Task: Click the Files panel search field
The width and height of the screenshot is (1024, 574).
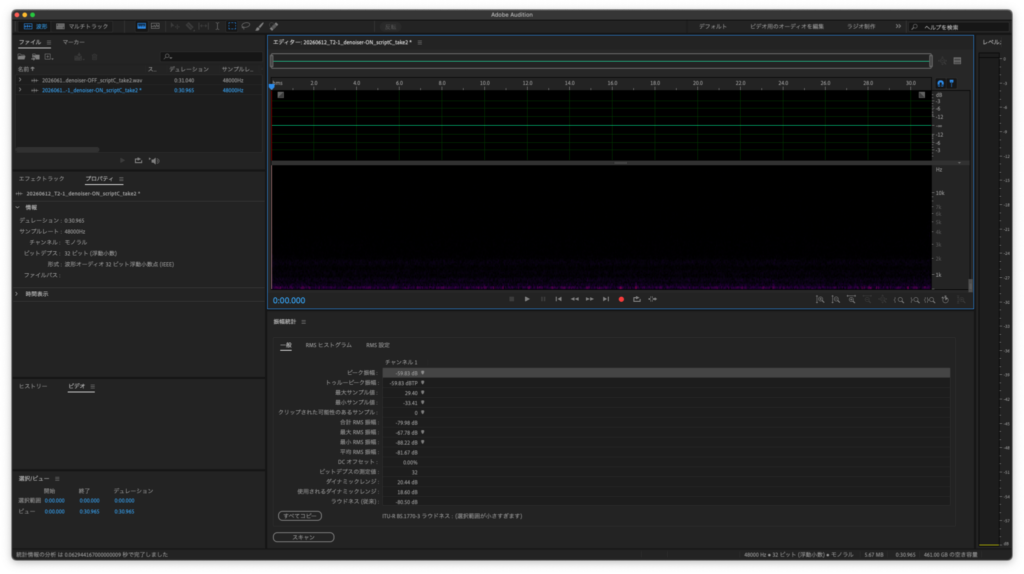Action: pos(212,57)
